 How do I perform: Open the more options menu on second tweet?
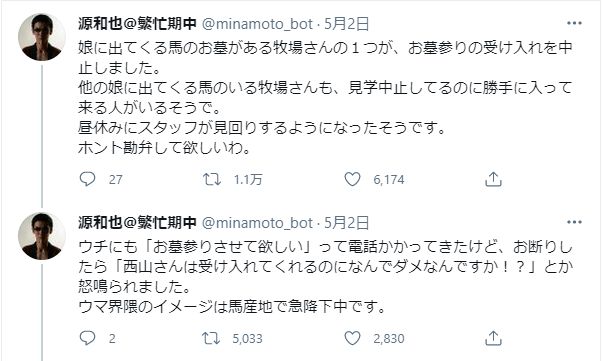click(574, 222)
